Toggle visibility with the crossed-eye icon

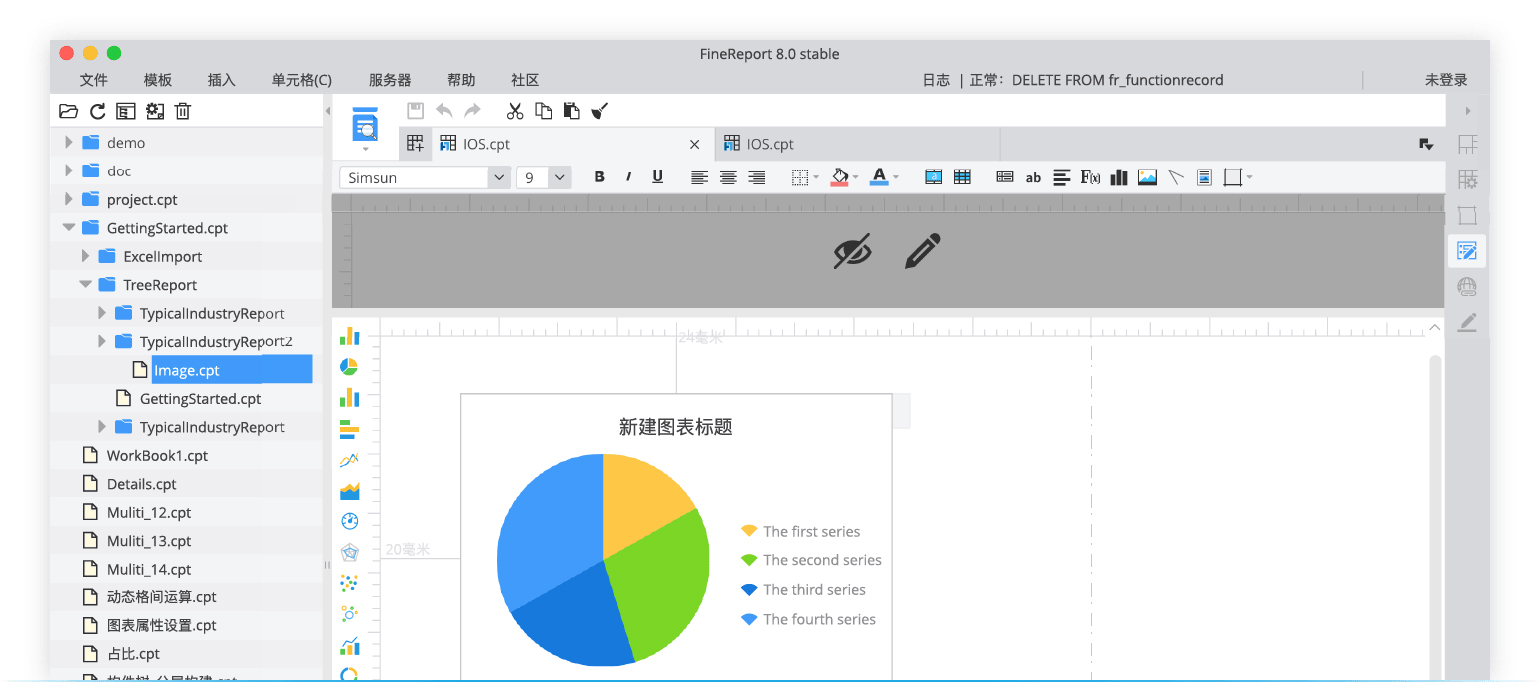pyautogui.click(x=852, y=251)
